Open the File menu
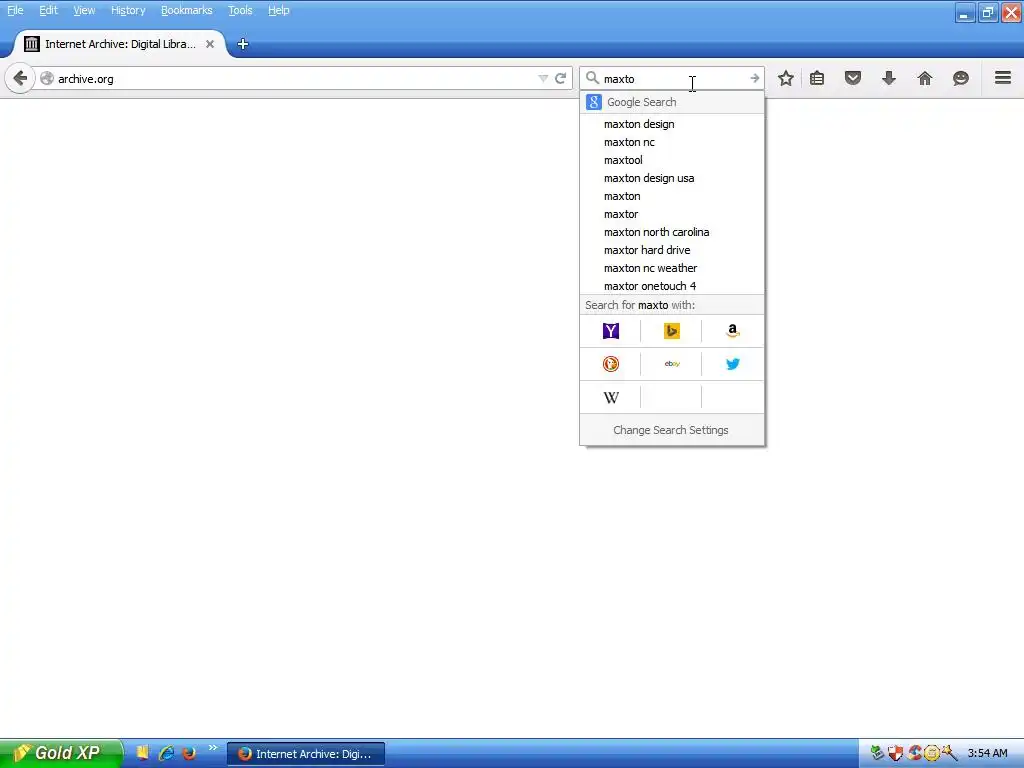The height and width of the screenshot is (768, 1024). (x=15, y=10)
